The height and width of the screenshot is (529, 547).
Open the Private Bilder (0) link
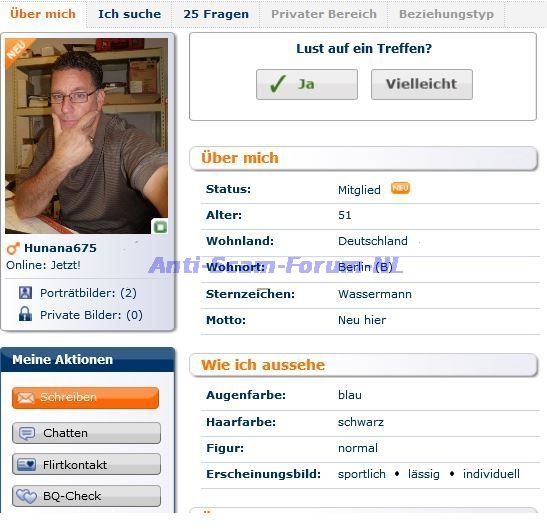tap(91, 315)
